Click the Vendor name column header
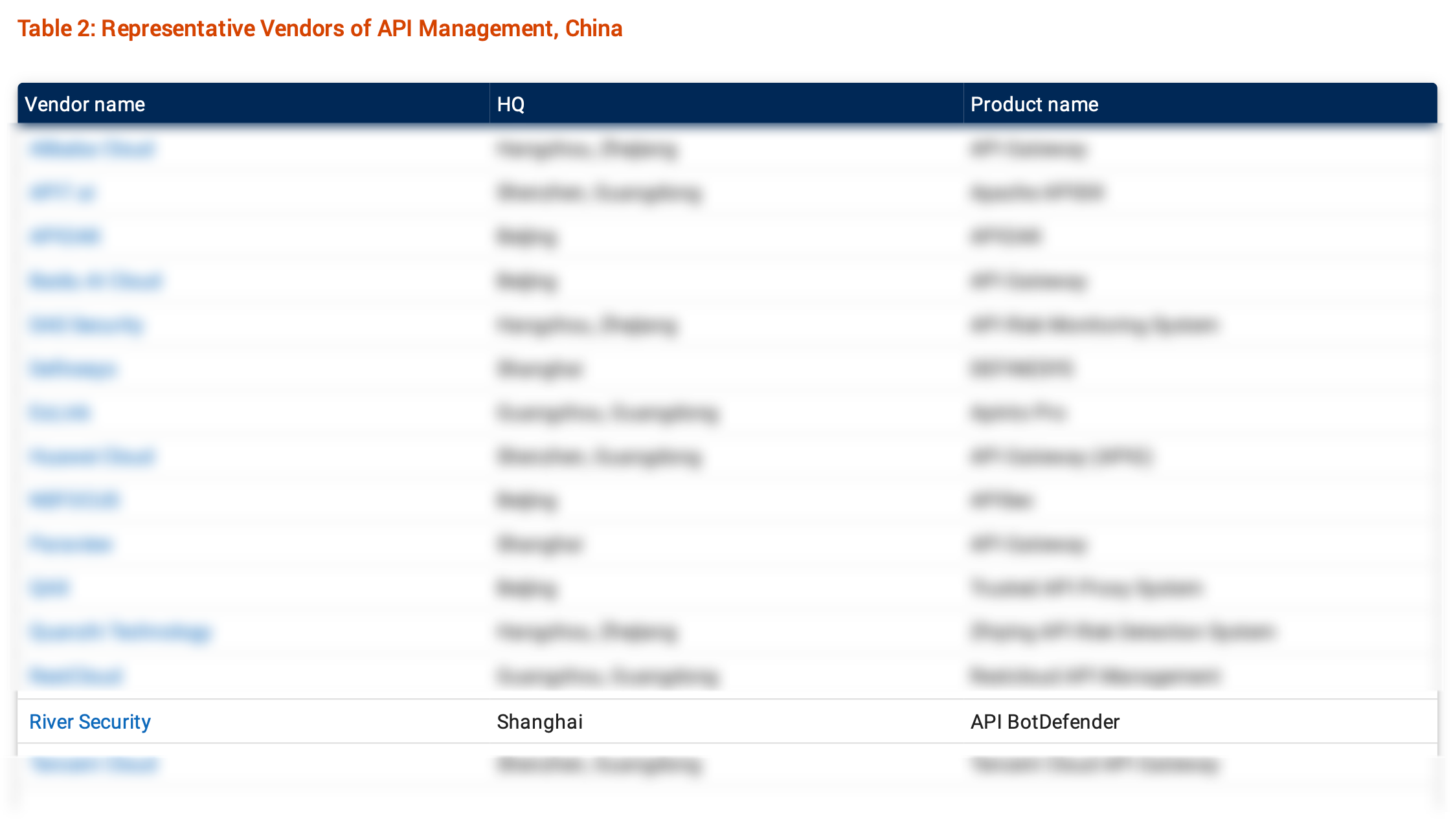The height and width of the screenshot is (840, 1453). tap(85, 104)
